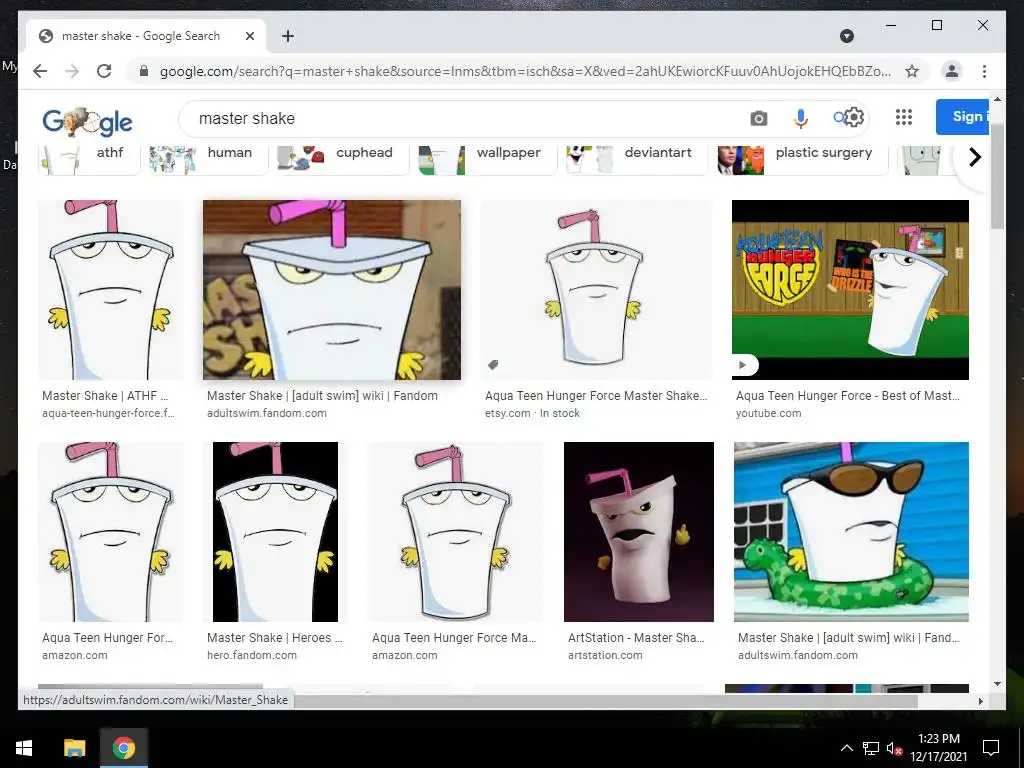This screenshot has height=768, width=1024.
Task: Open the ArtStation 3D Master Shake image
Action: [639, 532]
